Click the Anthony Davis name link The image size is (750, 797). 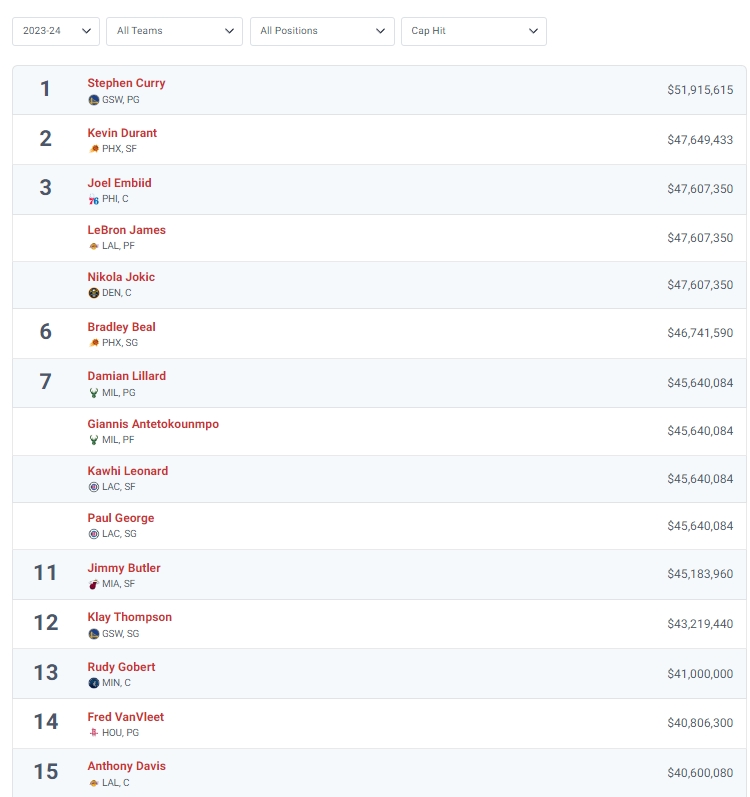127,766
